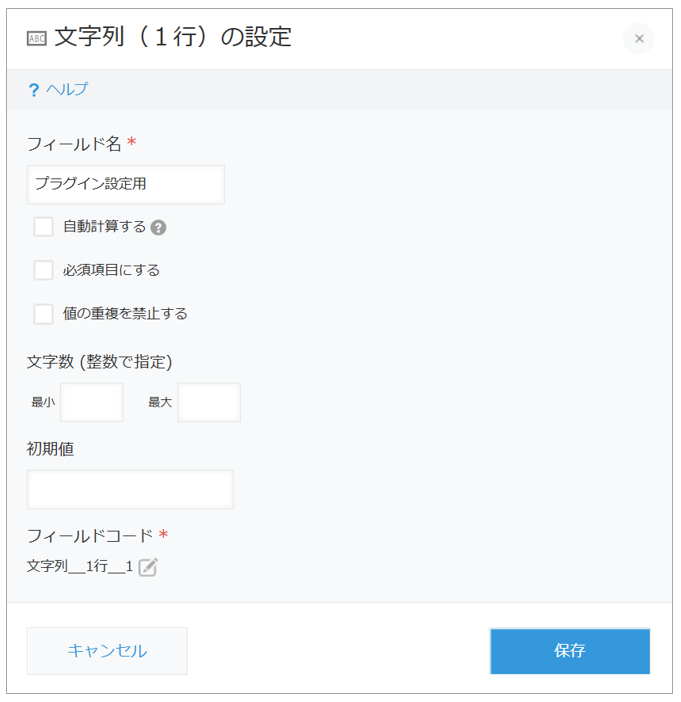
Task: Focus the 初期値 text box
Action: tap(130, 489)
